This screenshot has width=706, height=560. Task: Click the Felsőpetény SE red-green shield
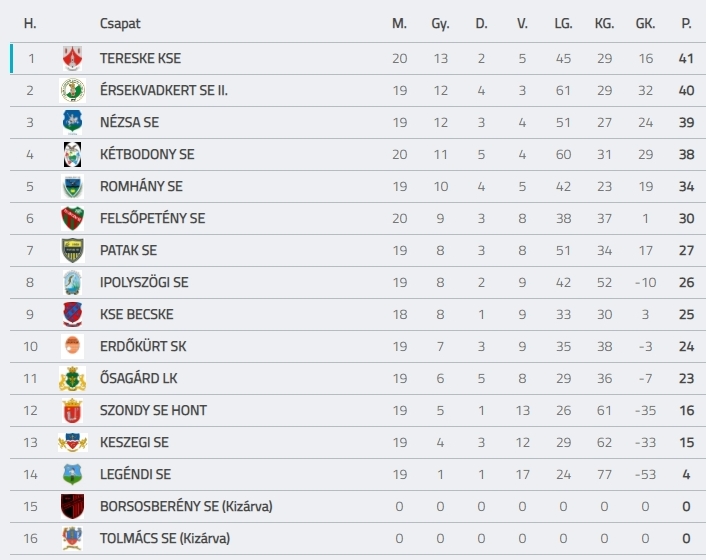72,218
